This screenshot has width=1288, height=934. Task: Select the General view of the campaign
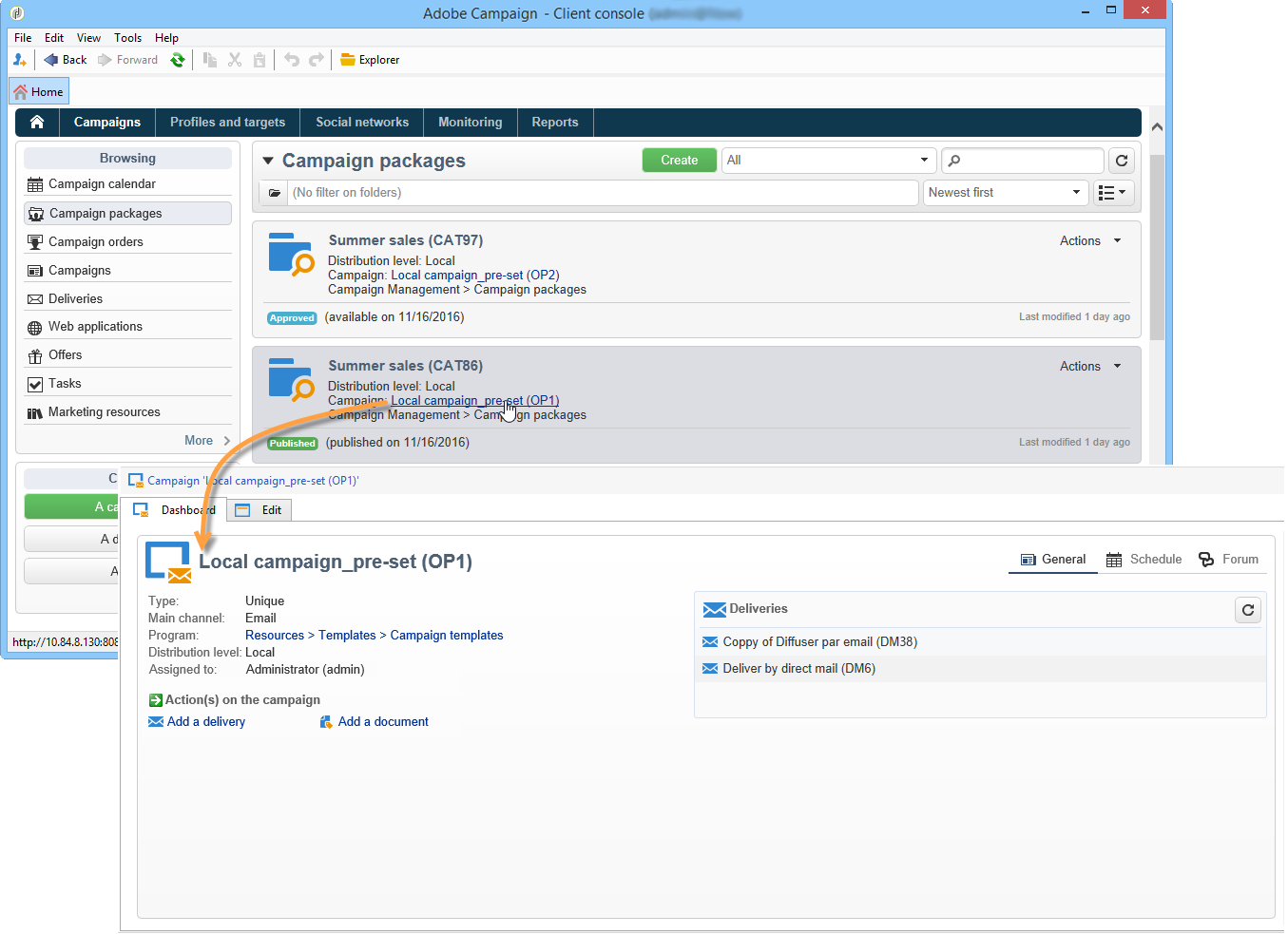[x=1053, y=560]
